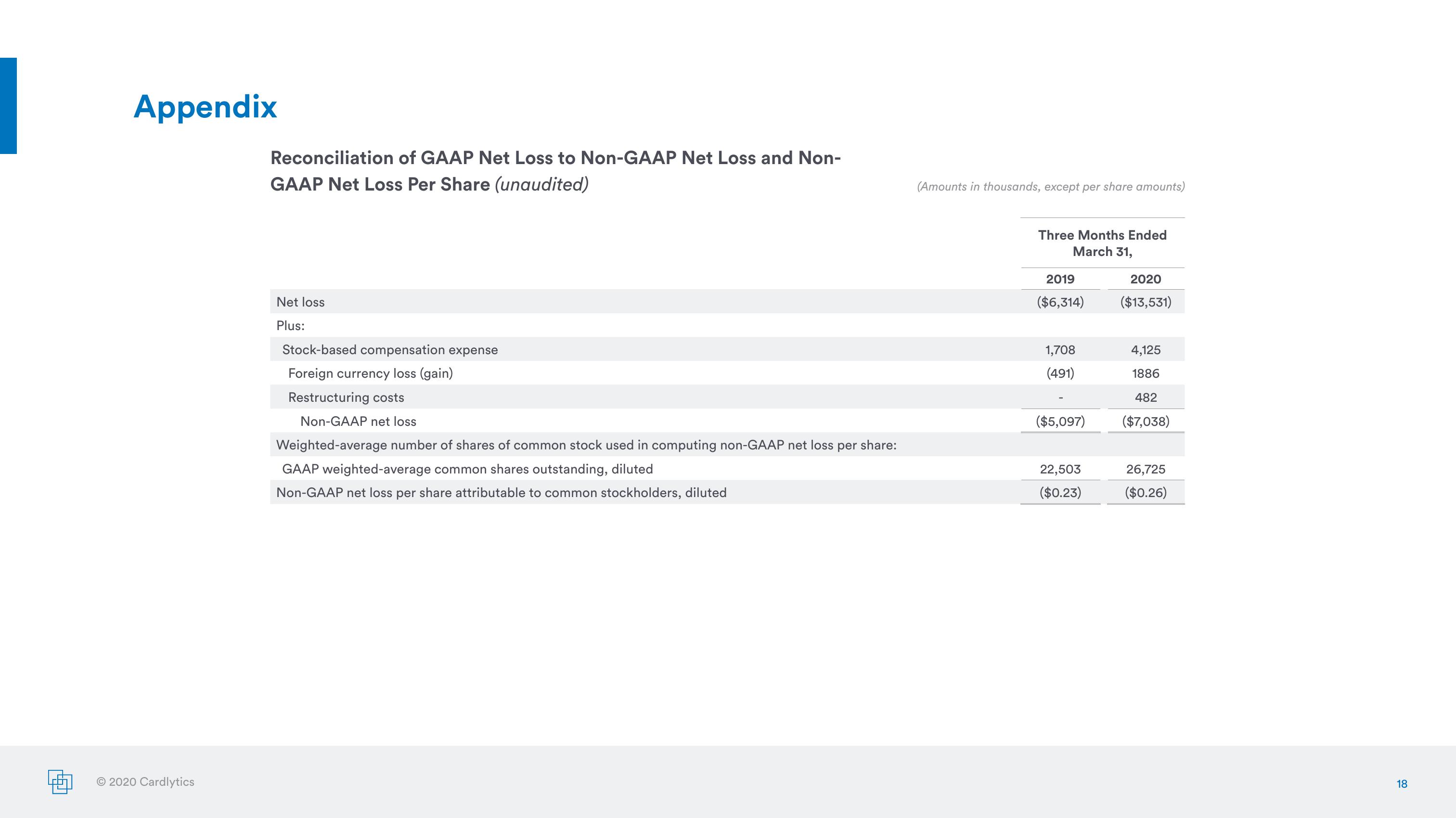
Task: Click the 'Net loss' row label
Action: tap(300, 302)
